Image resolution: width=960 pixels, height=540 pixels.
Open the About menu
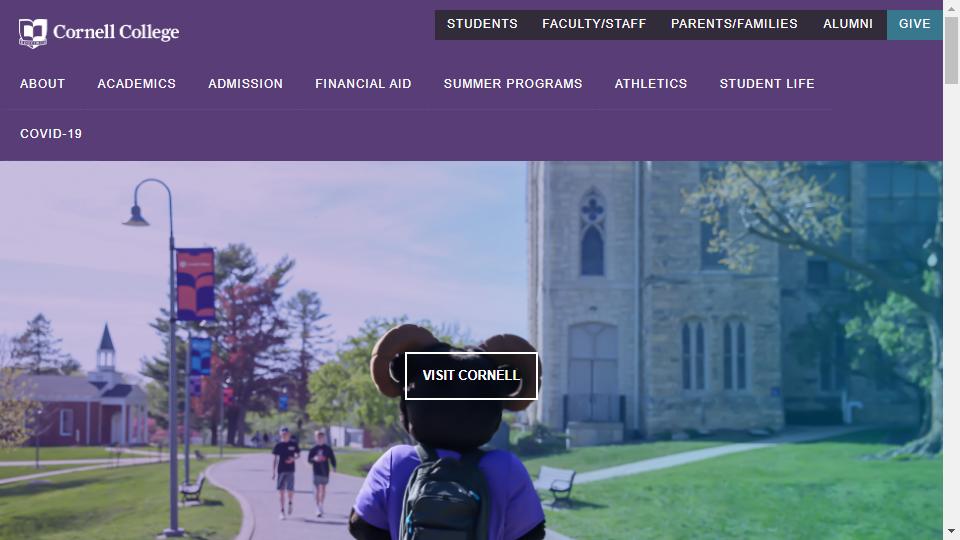coord(42,84)
